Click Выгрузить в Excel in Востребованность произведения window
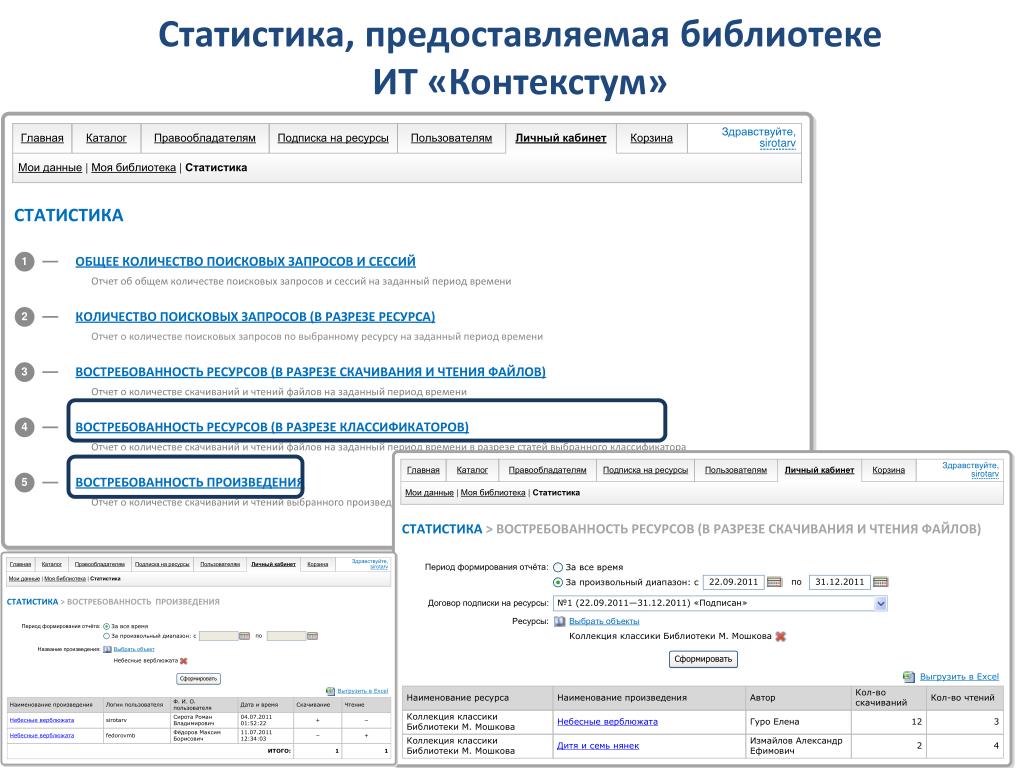Image resolution: width=1024 pixels, height=768 pixels. coord(362,691)
